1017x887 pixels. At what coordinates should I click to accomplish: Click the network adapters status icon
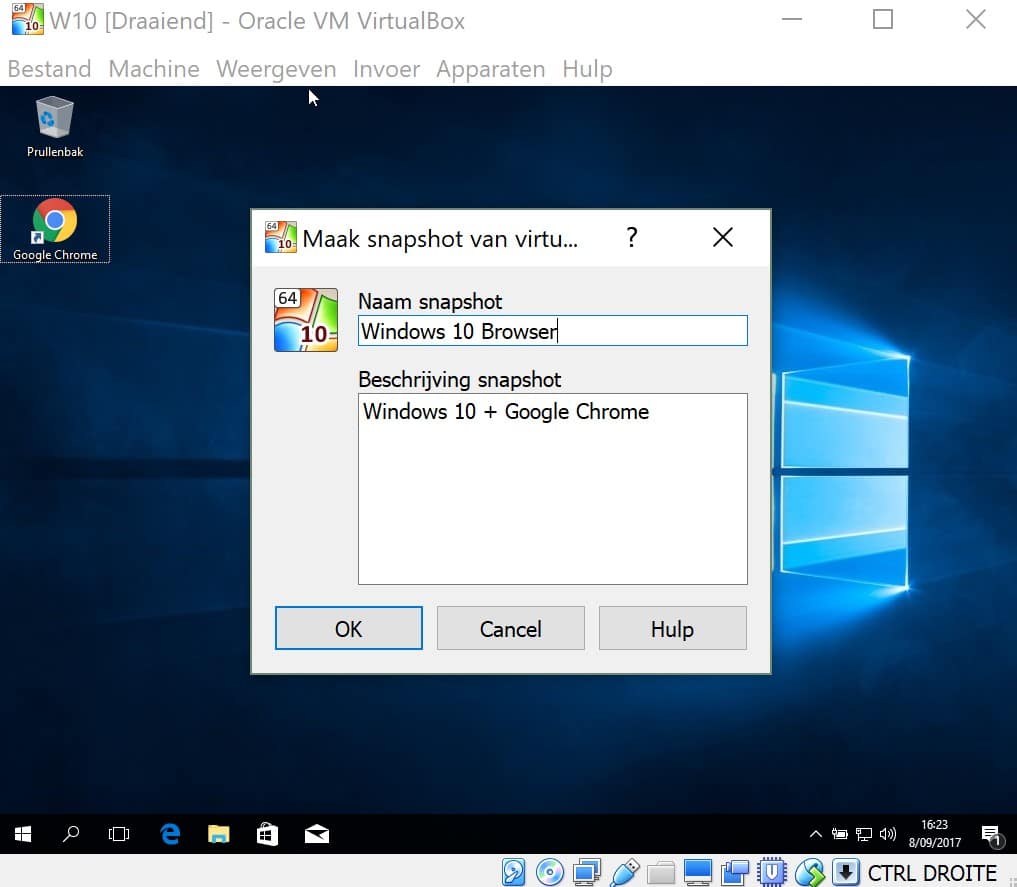[x=587, y=872]
